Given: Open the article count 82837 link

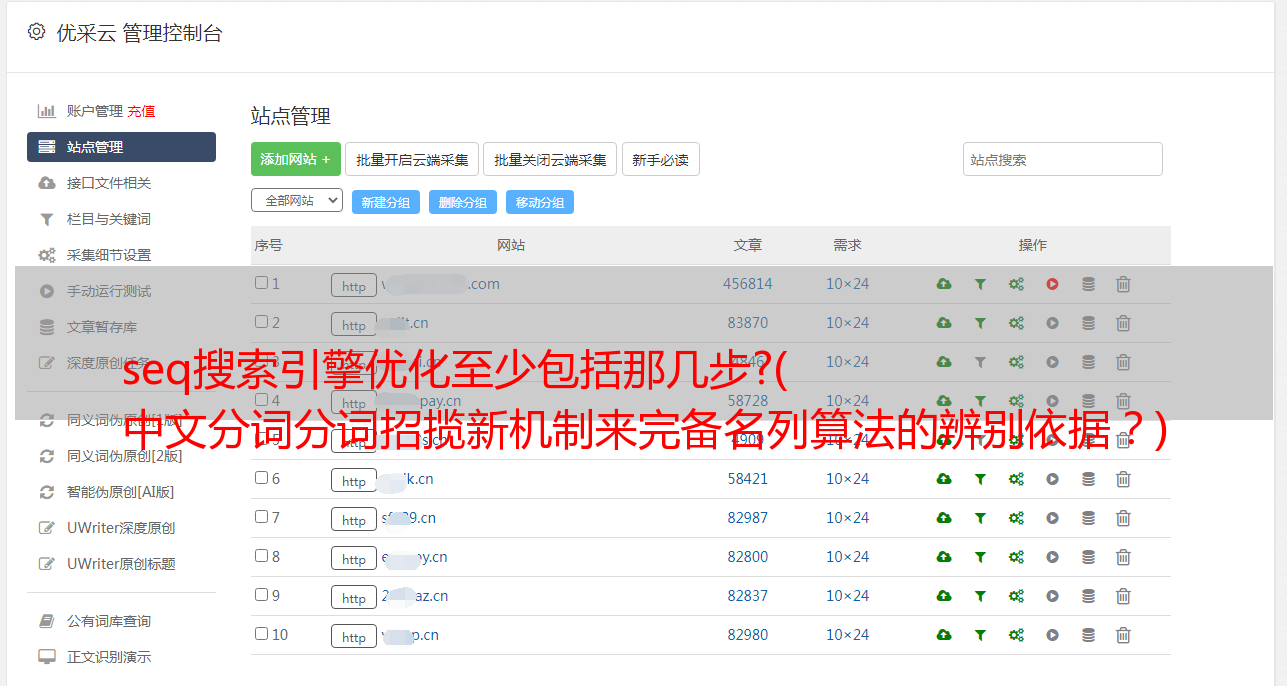Looking at the screenshot, I should (748, 596).
